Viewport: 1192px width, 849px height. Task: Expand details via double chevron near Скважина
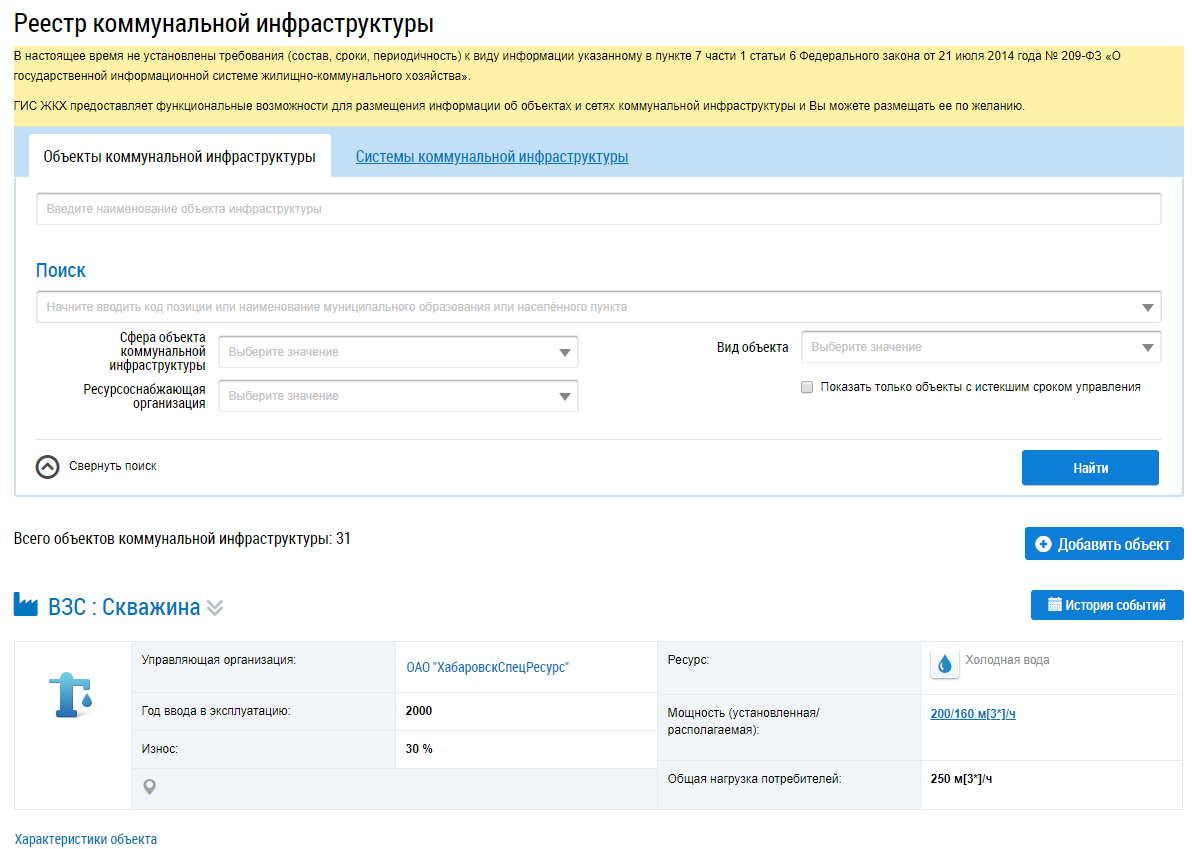pyautogui.click(x=215, y=608)
